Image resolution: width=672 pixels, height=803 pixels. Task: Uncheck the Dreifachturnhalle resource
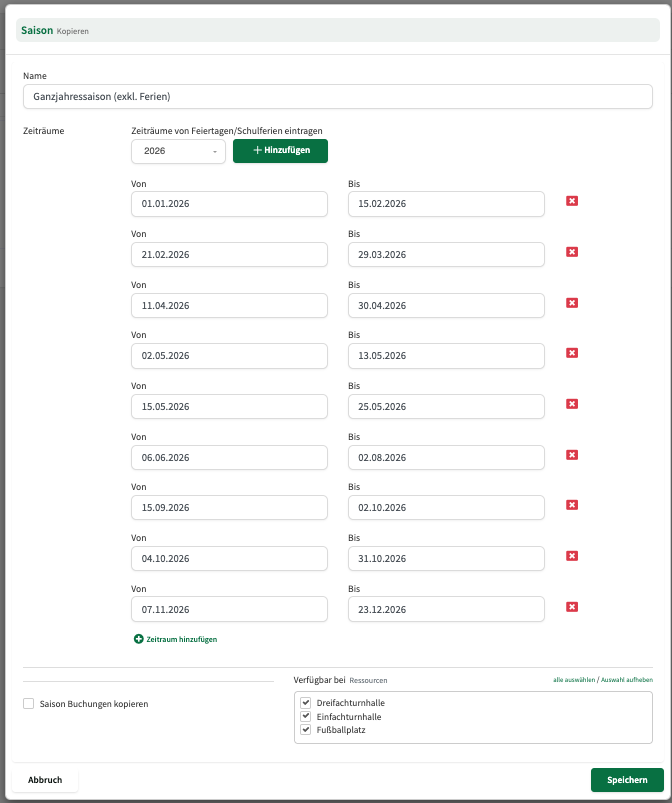306,703
